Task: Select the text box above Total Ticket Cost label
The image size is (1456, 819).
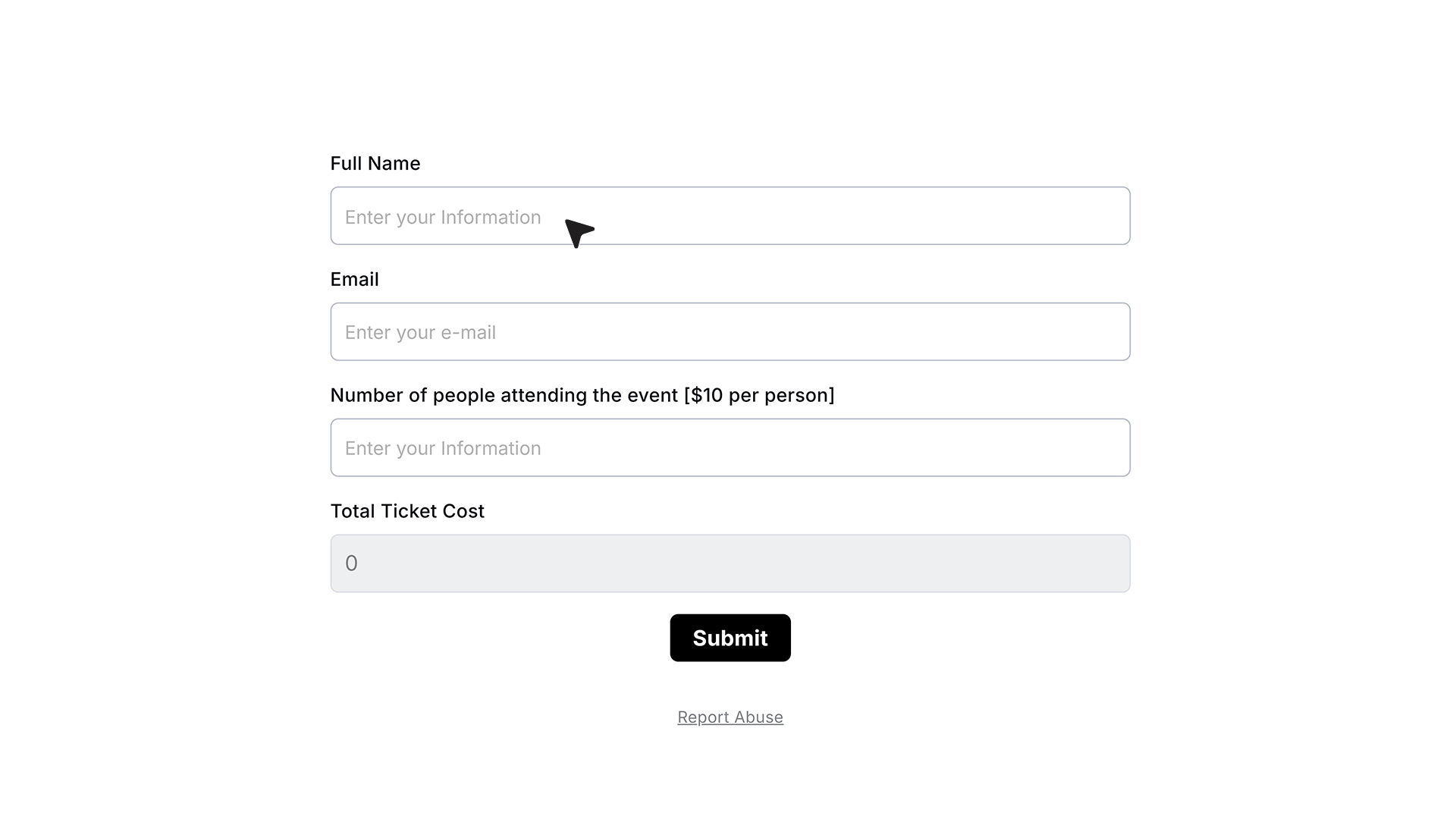Action: tap(730, 447)
